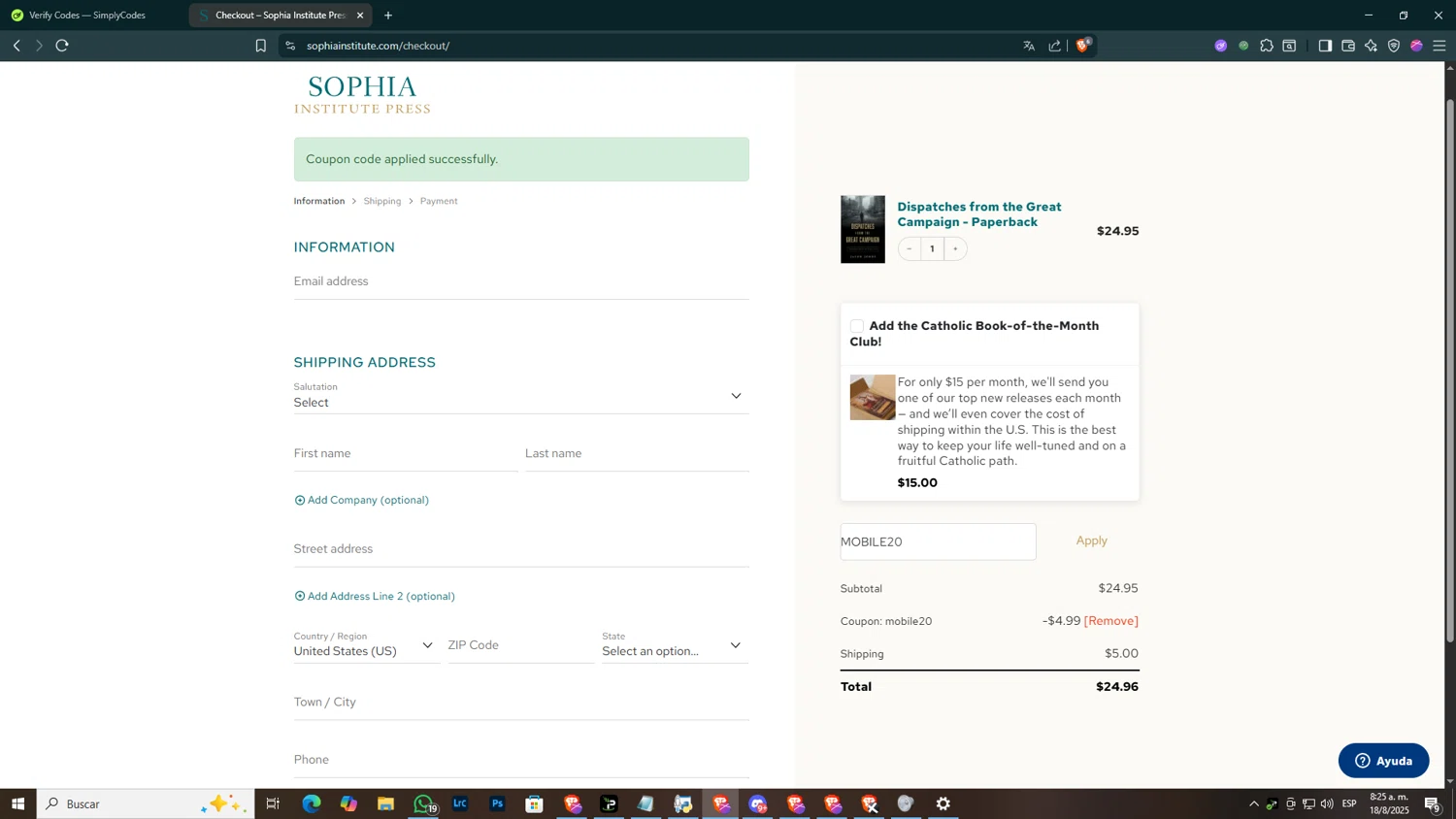The height and width of the screenshot is (819, 1456).
Task: Open the Country / Region dropdown
Action: [x=366, y=645]
